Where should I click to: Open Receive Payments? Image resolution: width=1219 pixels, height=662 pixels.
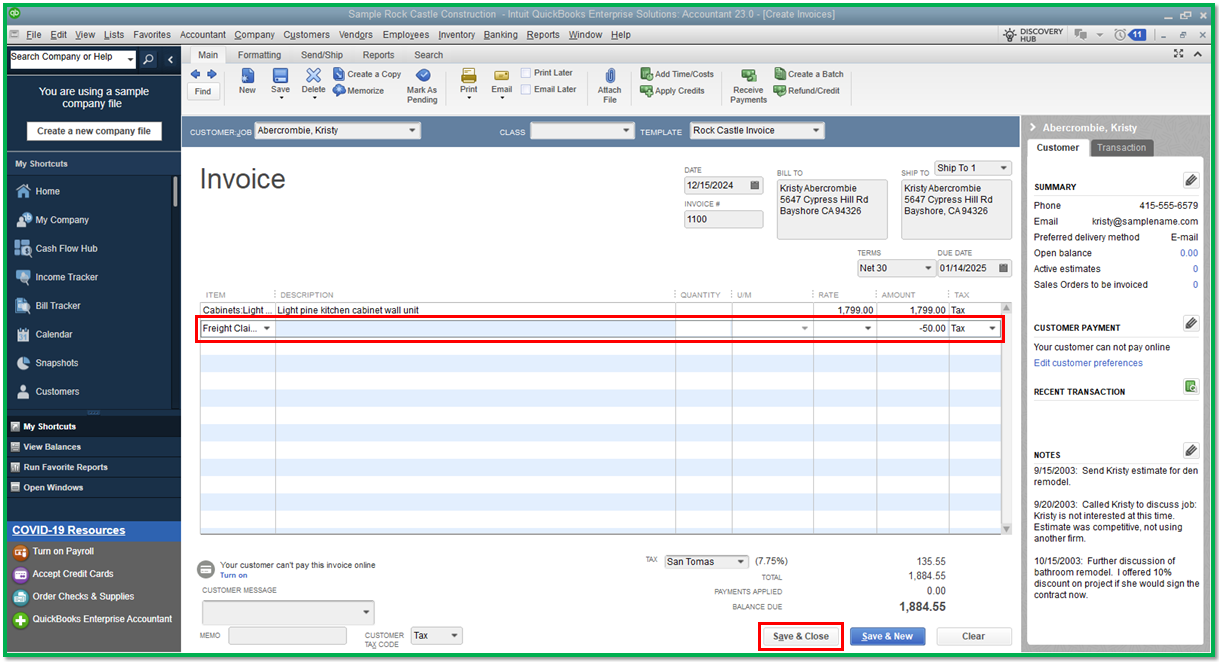click(x=748, y=86)
